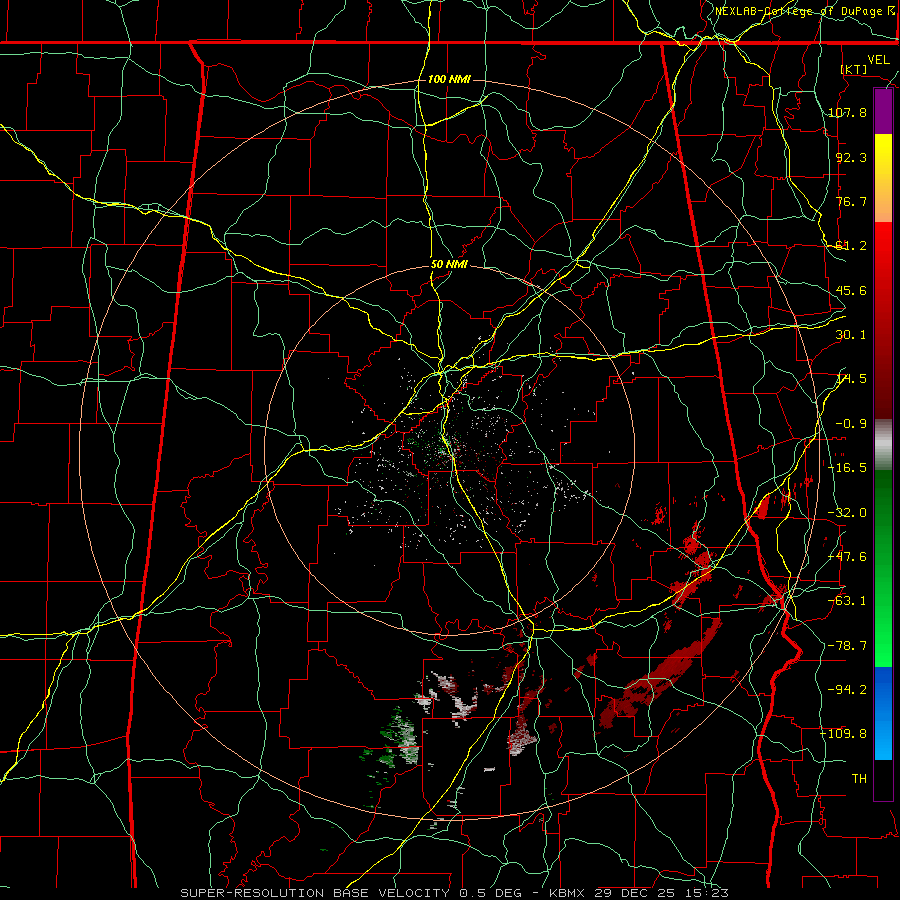The height and width of the screenshot is (900, 900).
Task: Click the purple segment of velocity color bar
Action: 883,111
